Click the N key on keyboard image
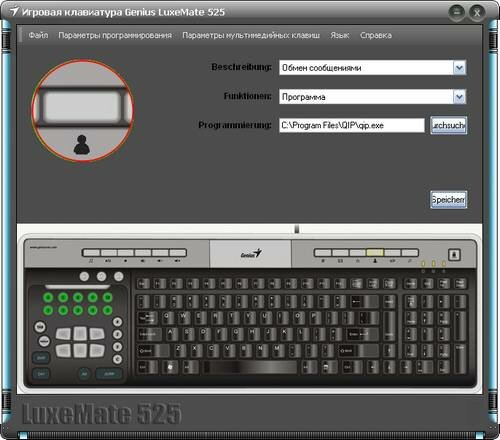Viewport: 500px width, 440px height. pos(262,350)
